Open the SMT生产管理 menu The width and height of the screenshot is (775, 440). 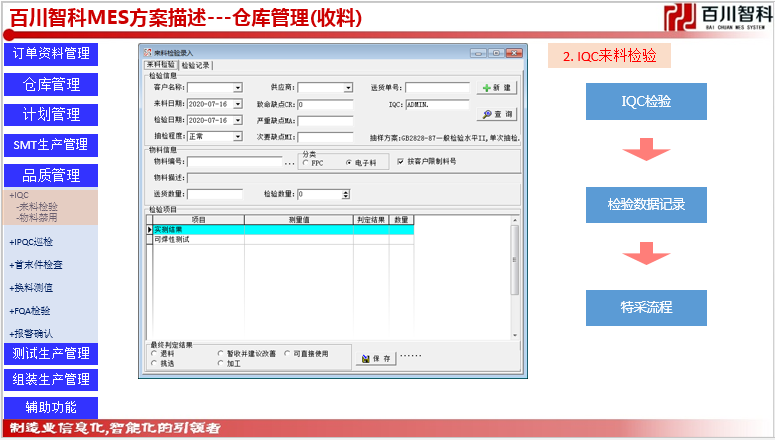coord(51,145)
